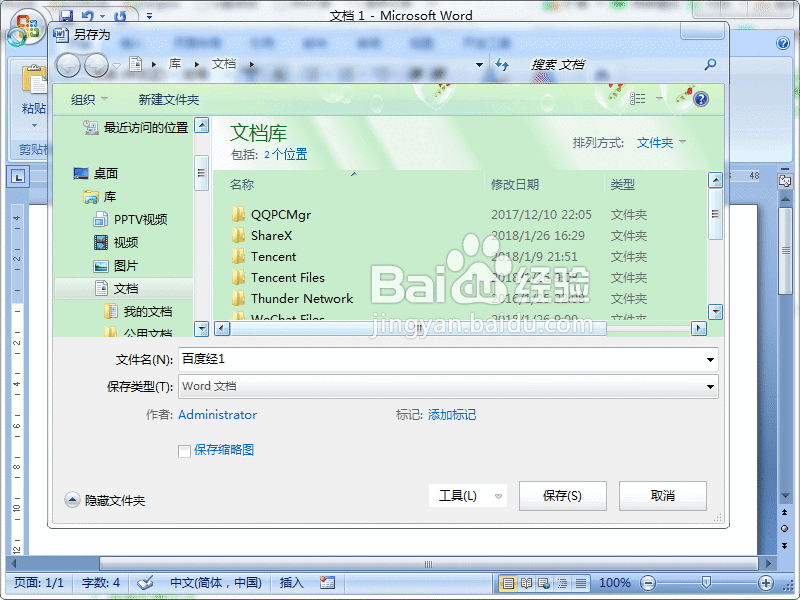Open the 文件名 dropdown arrow
This screenshot has height=600, width=800.
click(710, 360)
